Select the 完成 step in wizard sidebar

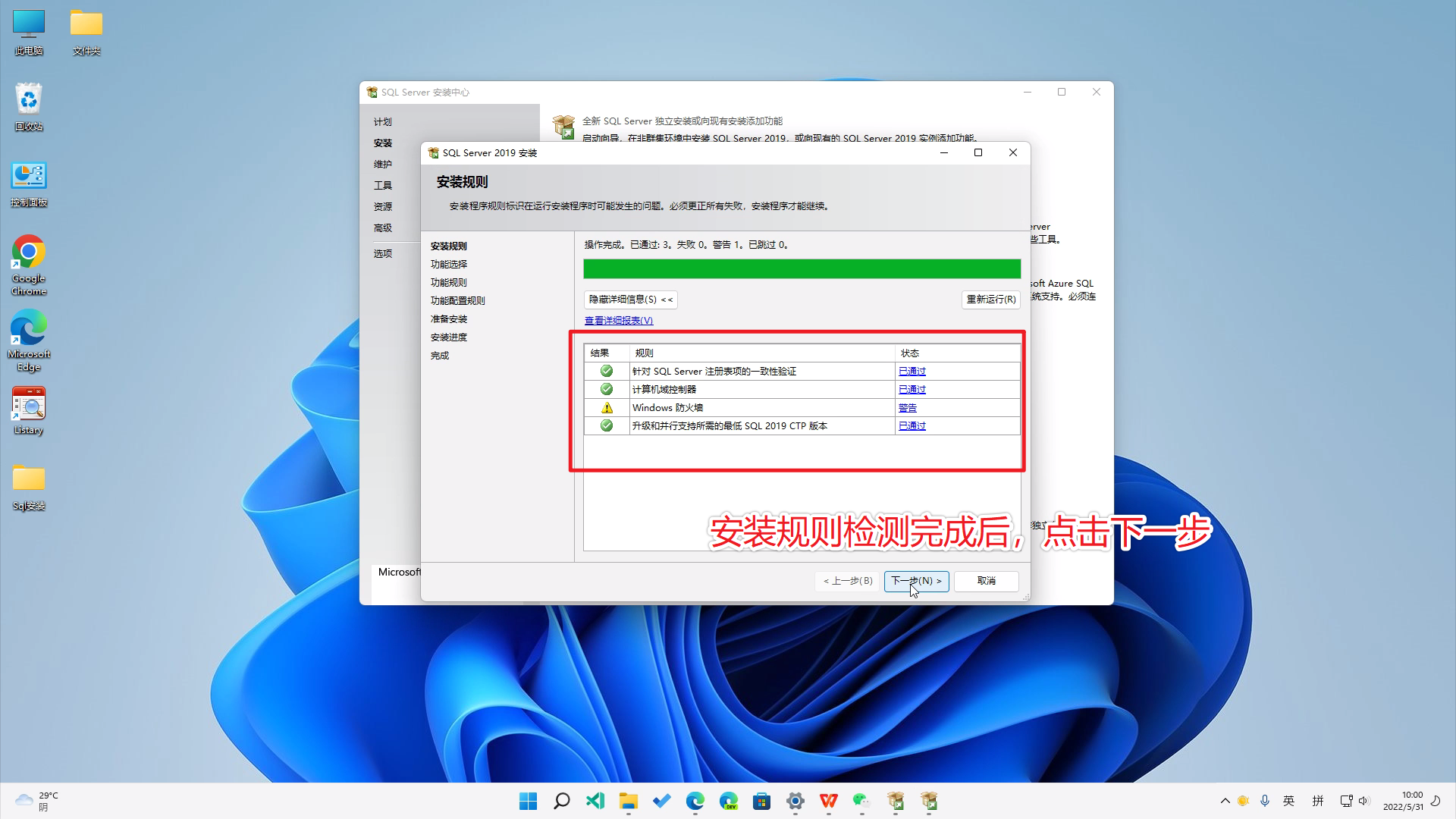[x=439, y=355]
